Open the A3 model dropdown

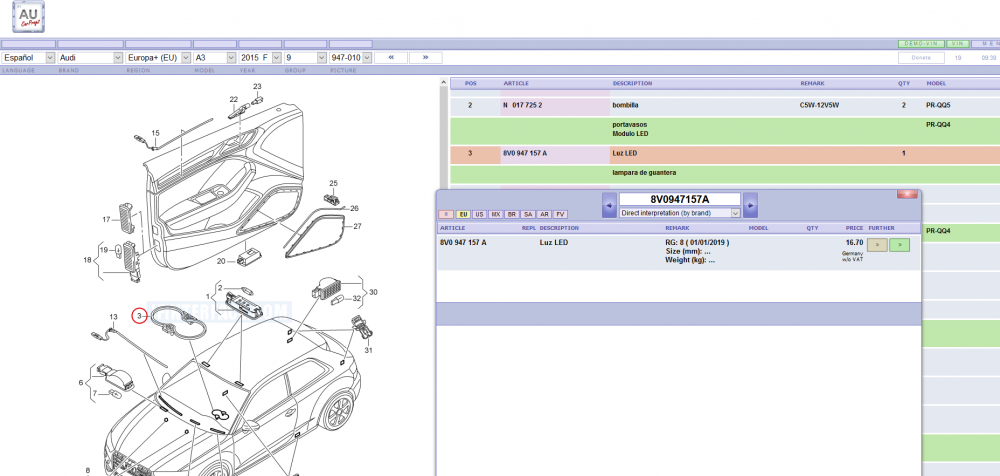coord(215,57)
